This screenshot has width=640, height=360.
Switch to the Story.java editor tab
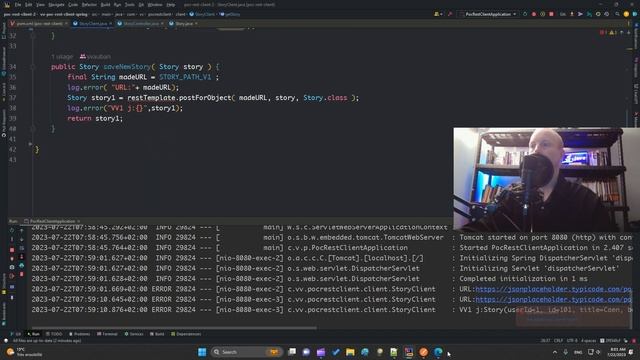point(183,24)
